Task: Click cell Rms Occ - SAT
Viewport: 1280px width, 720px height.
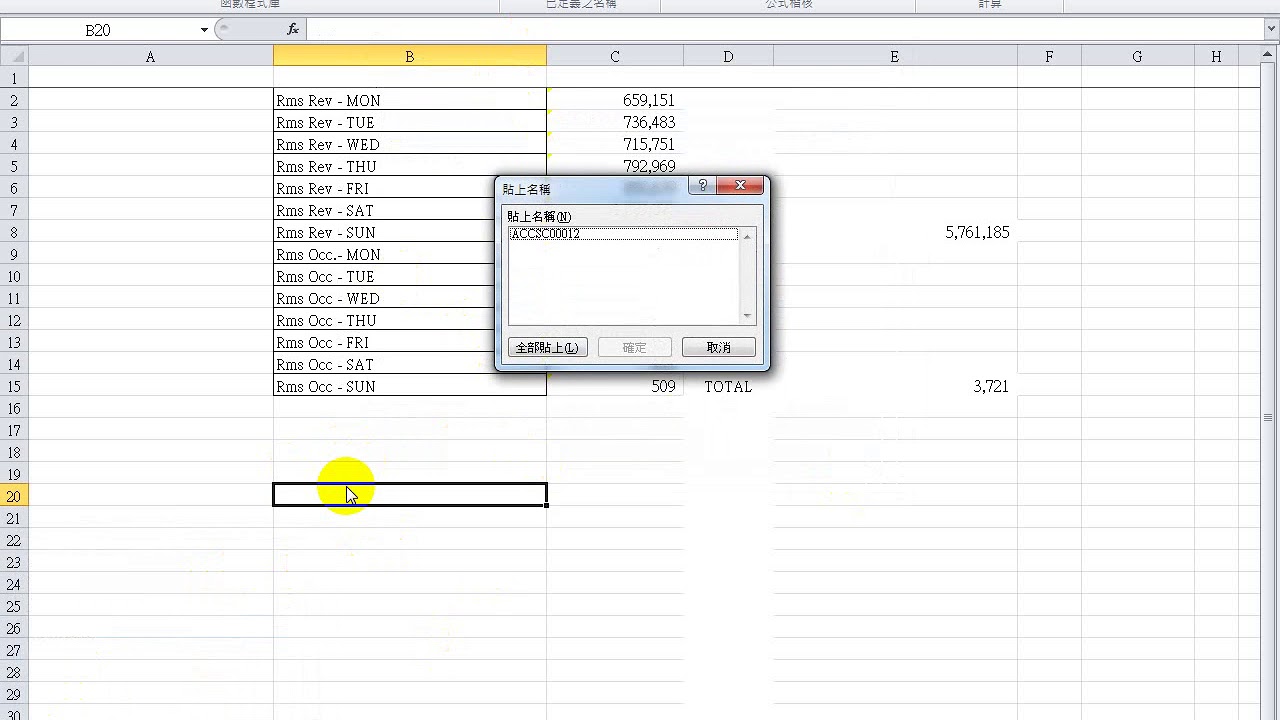Action: (385, 364)
